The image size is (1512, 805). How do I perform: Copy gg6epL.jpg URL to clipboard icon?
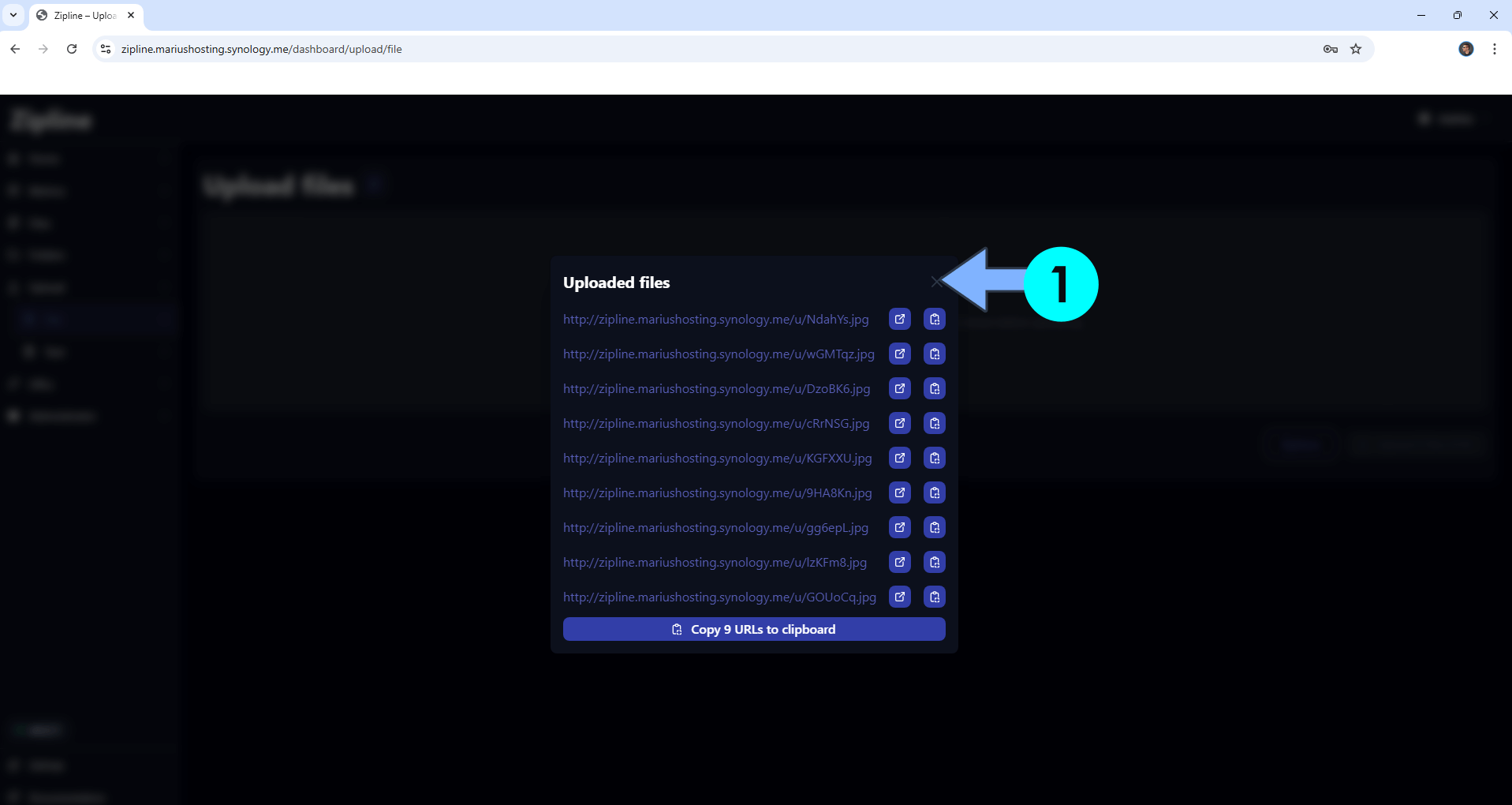pos(935,527)
